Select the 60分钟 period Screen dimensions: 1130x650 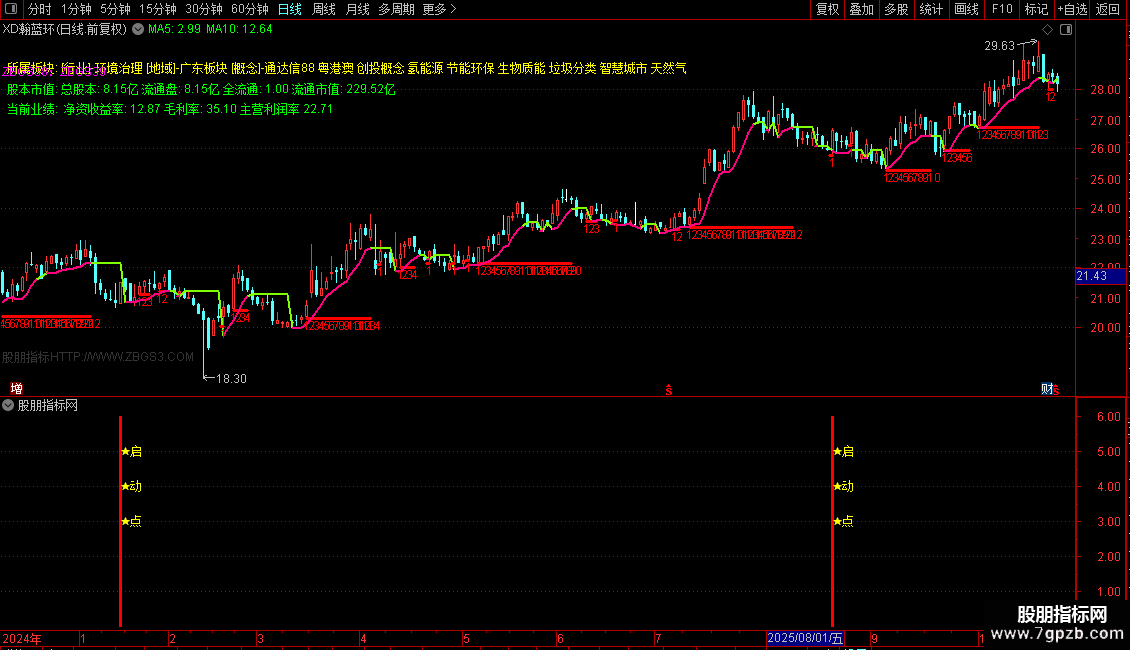[250, 9]
